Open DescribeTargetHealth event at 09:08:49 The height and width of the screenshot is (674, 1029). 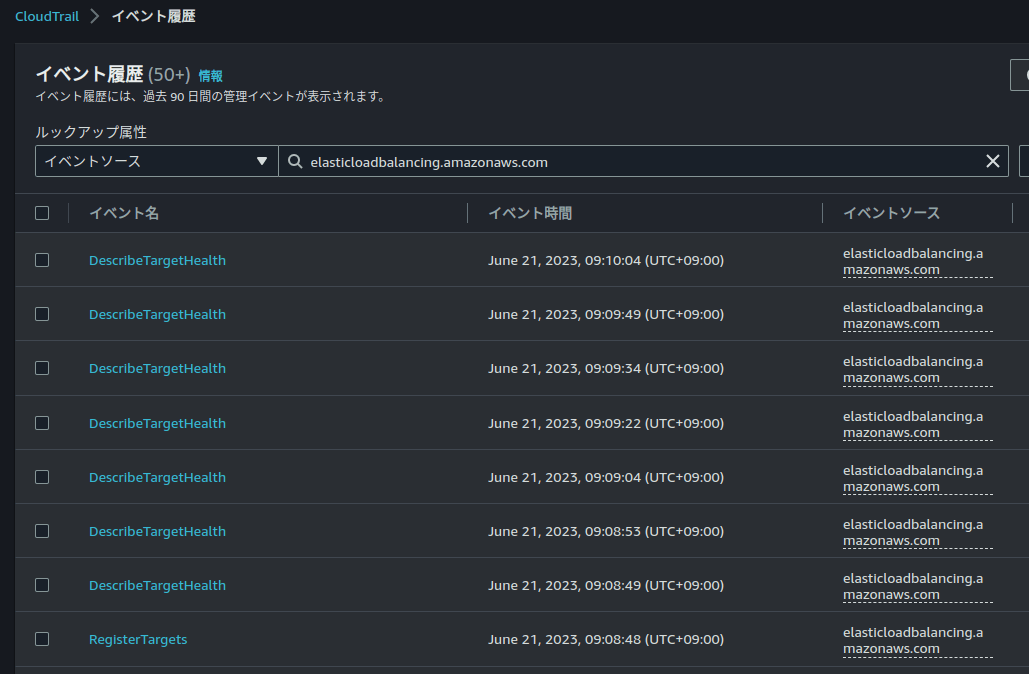(x=158, y=585)
